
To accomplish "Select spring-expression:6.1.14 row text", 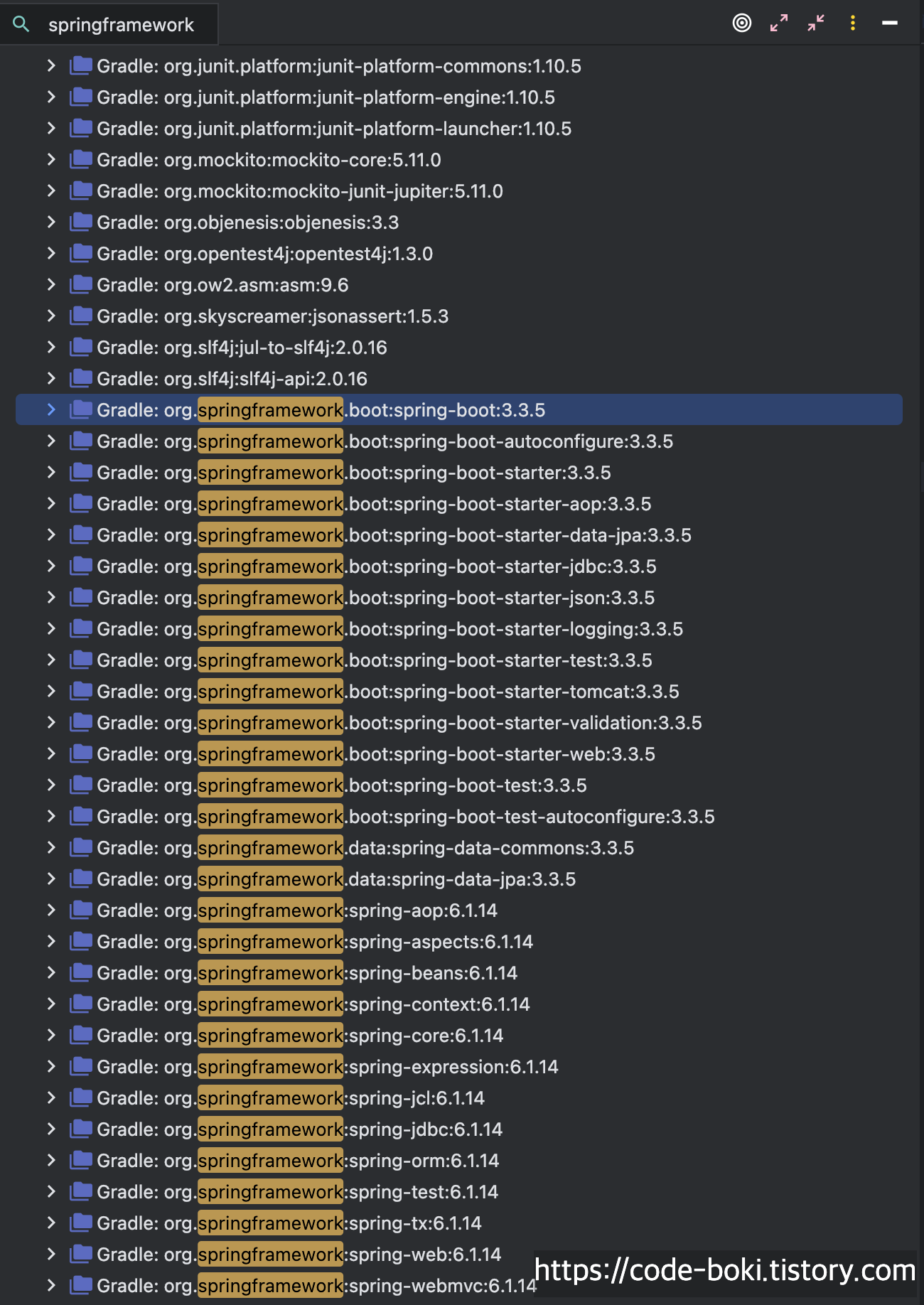I will (x=328, y=1067).
